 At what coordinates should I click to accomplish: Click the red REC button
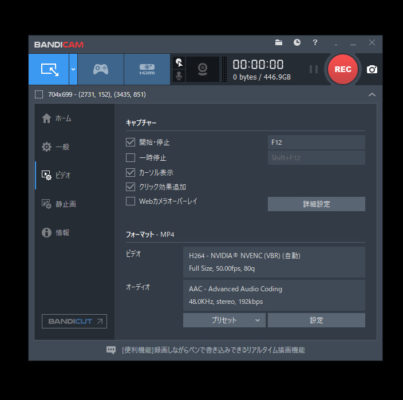click(x=343, y=69)
